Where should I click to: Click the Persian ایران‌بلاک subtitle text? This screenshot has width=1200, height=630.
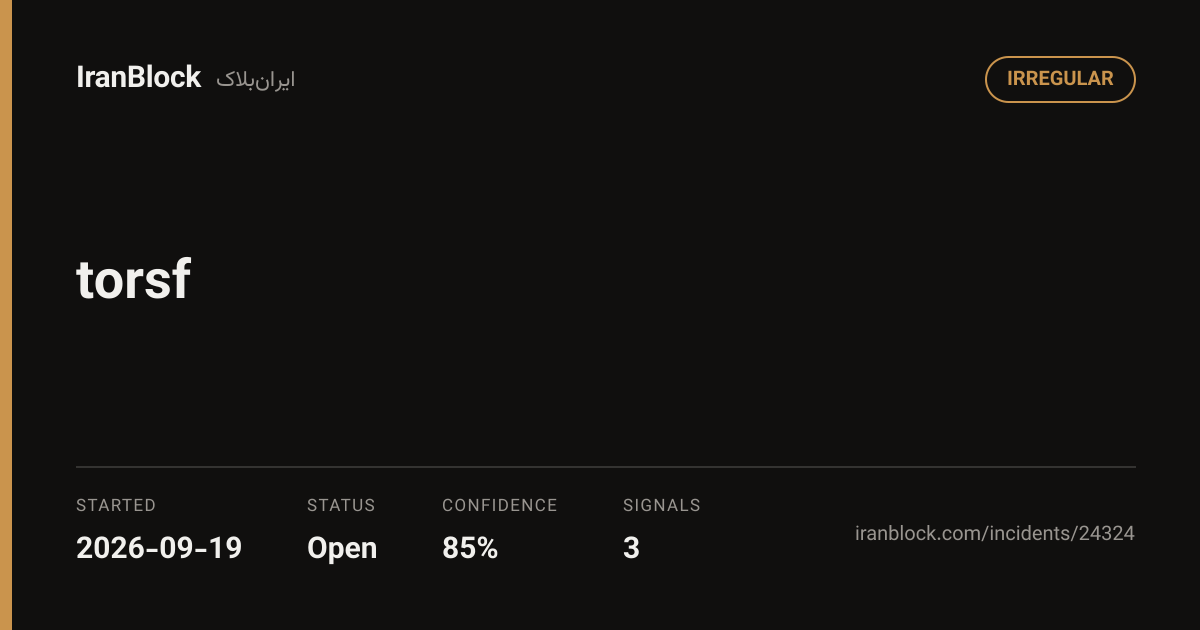click(256, 80)
